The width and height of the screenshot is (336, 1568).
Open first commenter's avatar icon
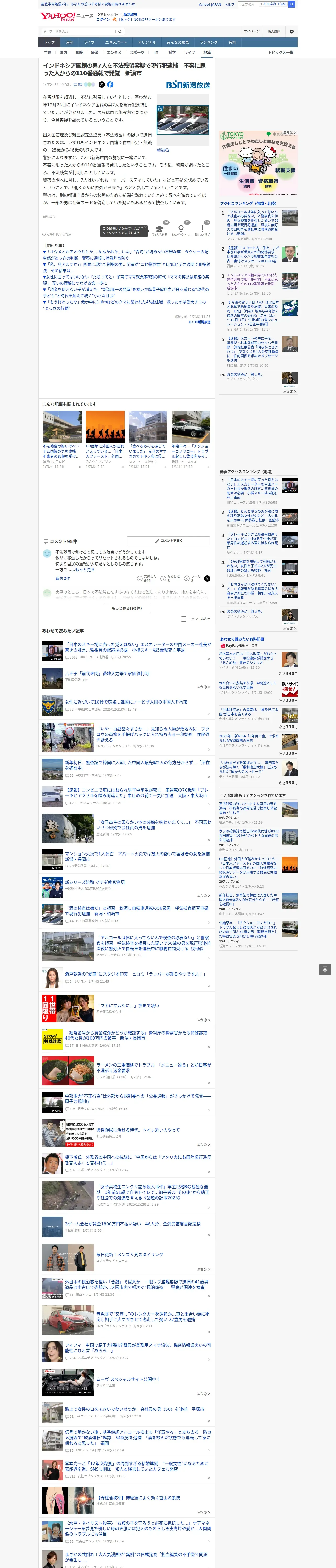(x=47, y=553)
